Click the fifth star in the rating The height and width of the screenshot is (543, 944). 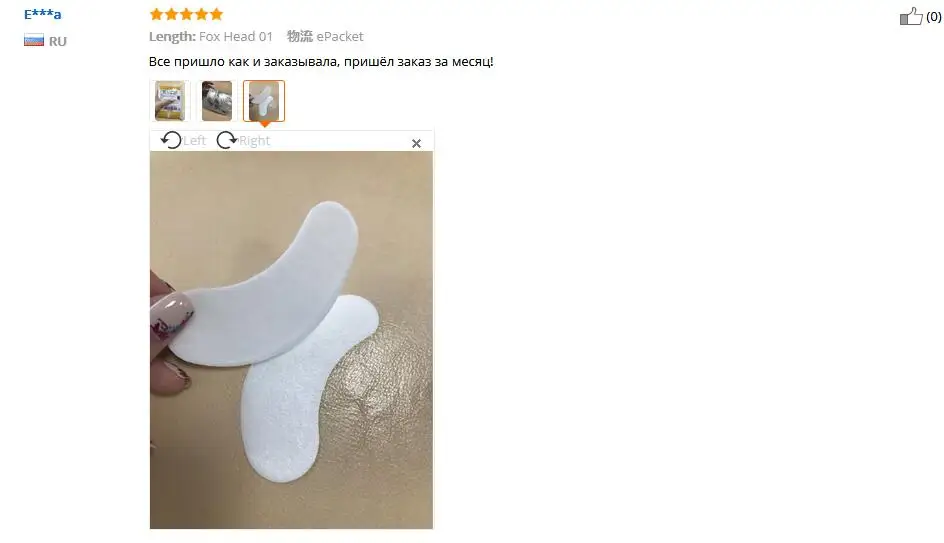click(216, 14)
